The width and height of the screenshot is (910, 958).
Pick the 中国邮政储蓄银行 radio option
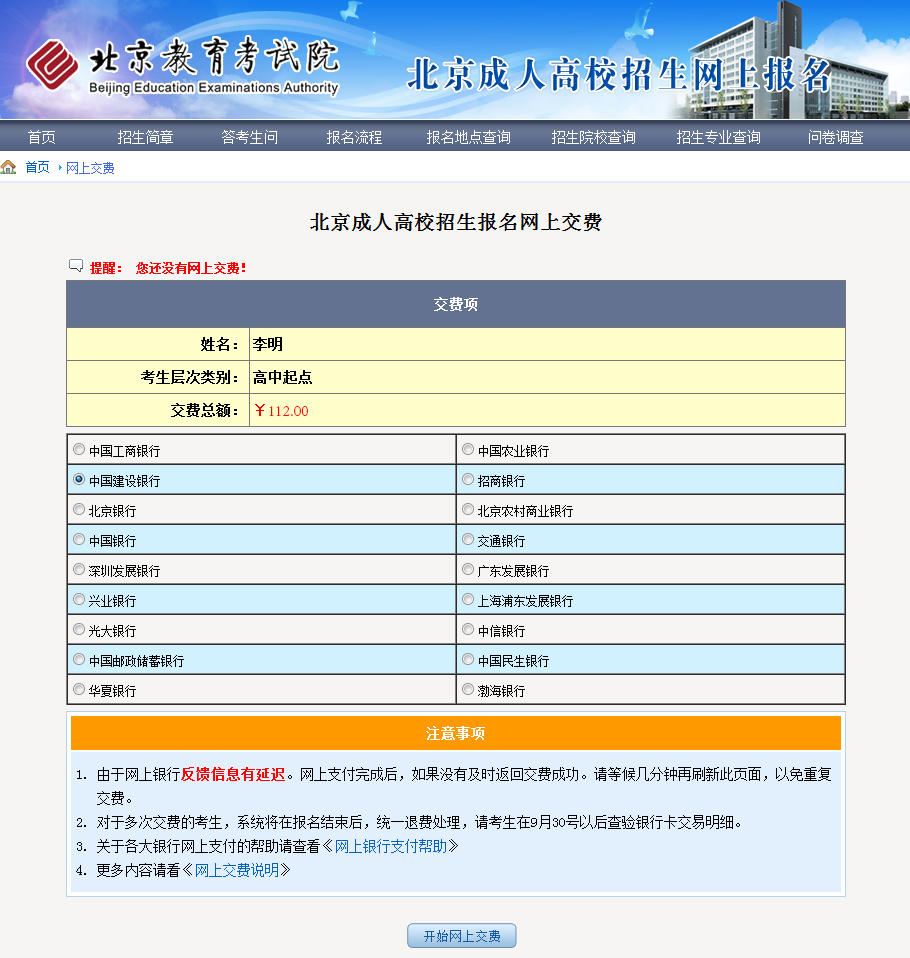79,659
